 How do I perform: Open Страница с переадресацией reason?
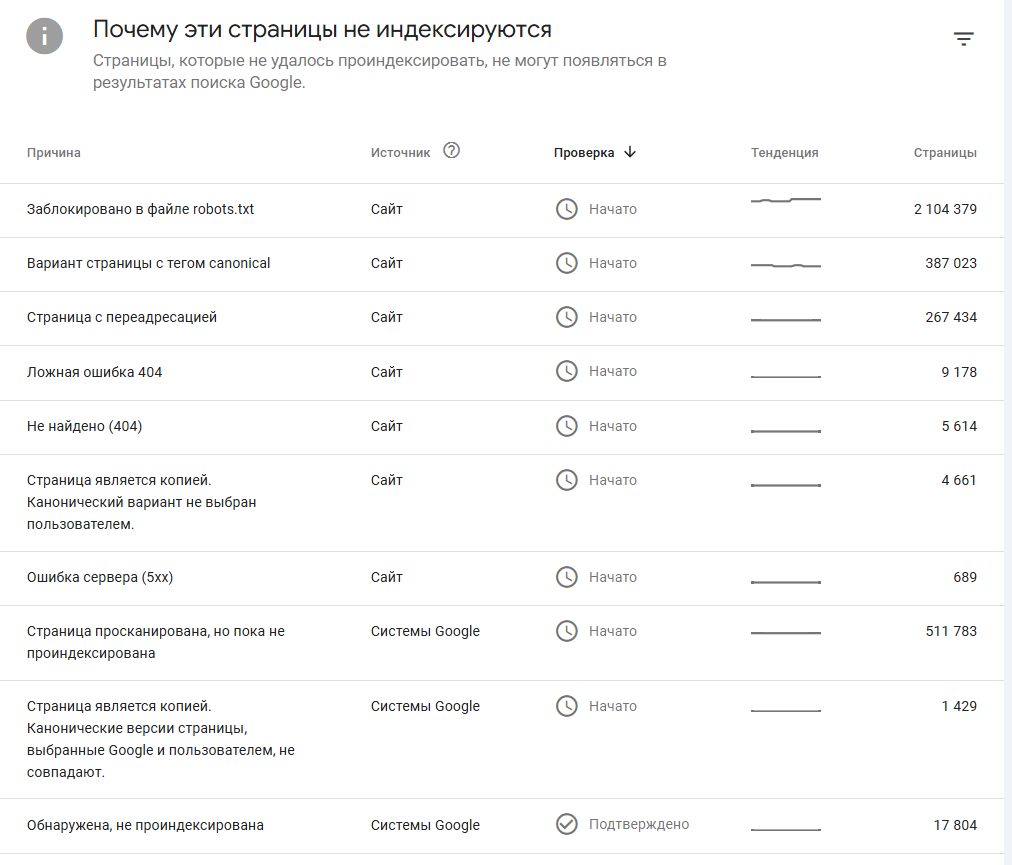pos(121,318)
